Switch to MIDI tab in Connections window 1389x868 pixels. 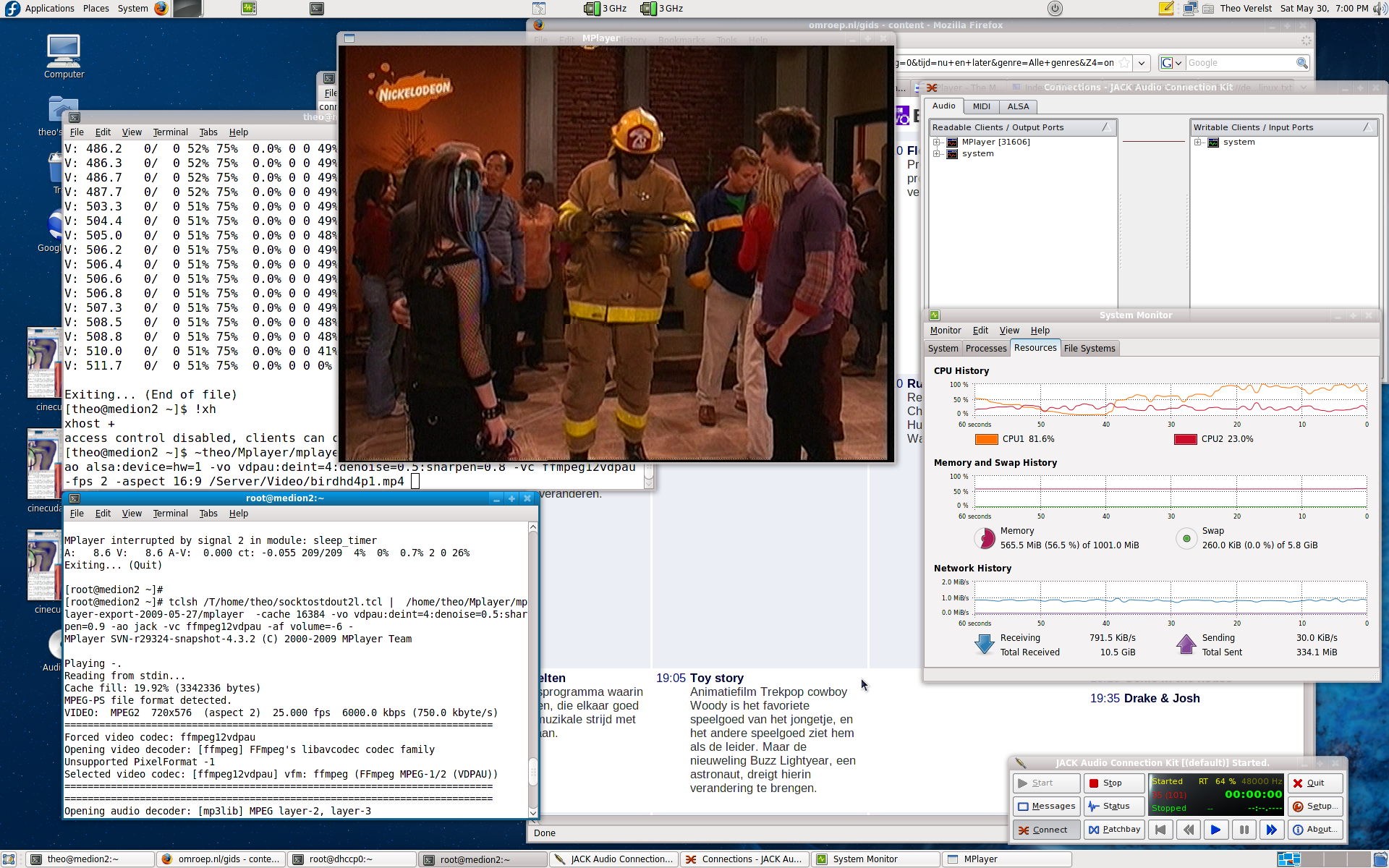(981, 106)
